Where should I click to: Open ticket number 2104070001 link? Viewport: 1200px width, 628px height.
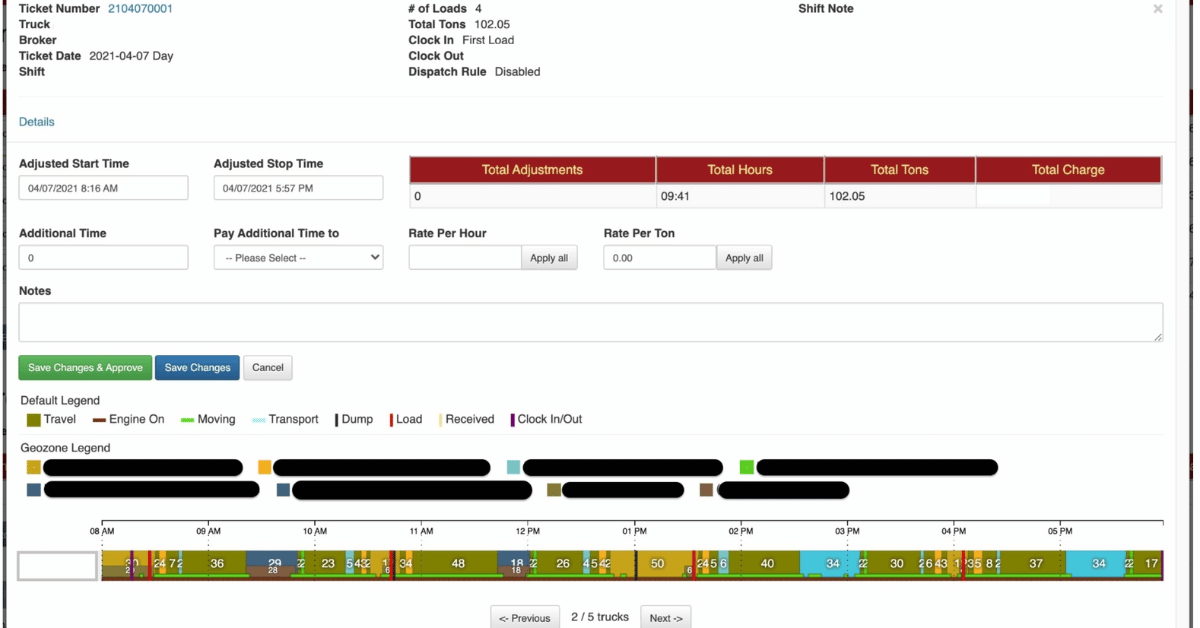click(140, 9)
